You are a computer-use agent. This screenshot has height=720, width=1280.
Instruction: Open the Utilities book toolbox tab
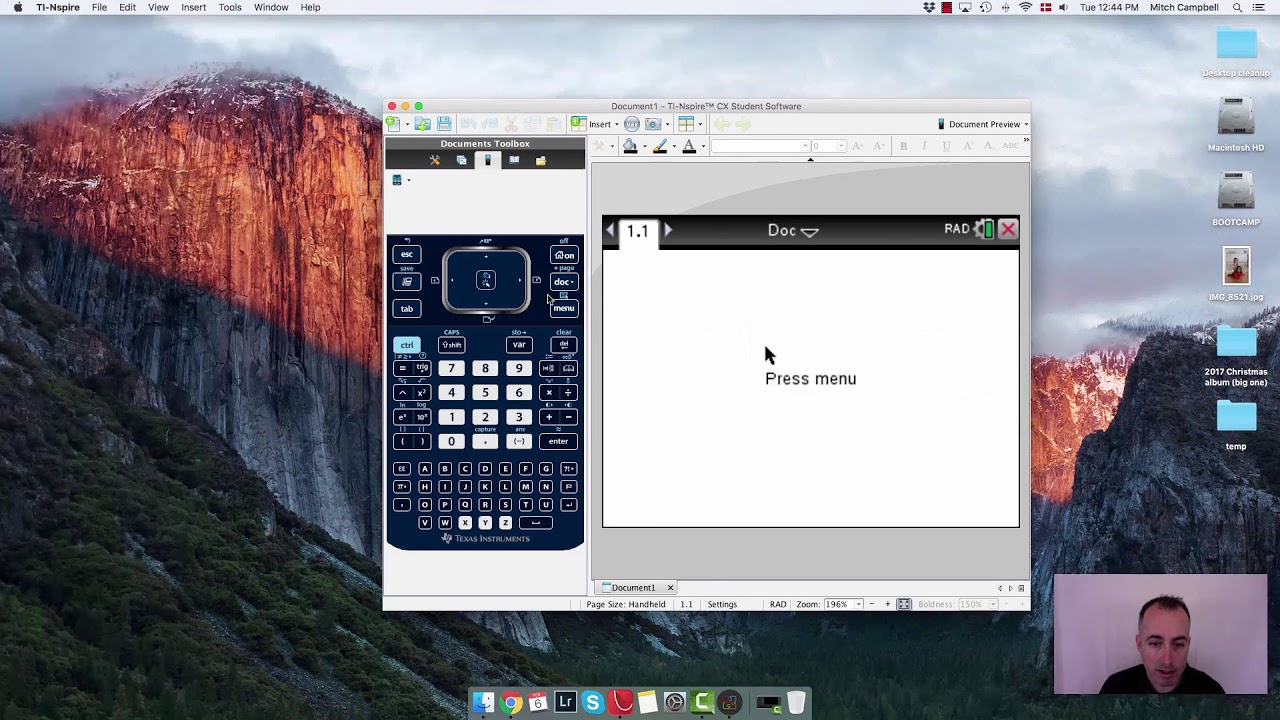pos(514,160)
